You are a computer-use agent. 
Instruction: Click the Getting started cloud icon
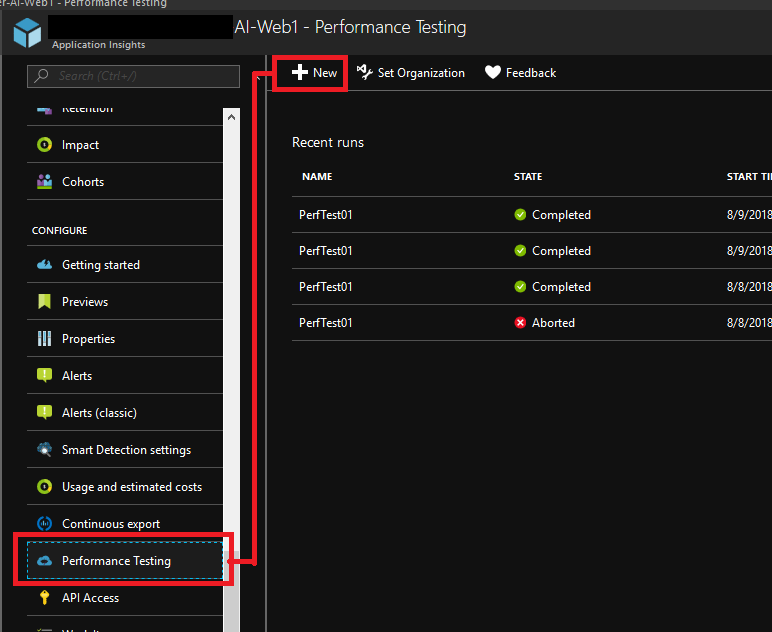pos(44,265)
